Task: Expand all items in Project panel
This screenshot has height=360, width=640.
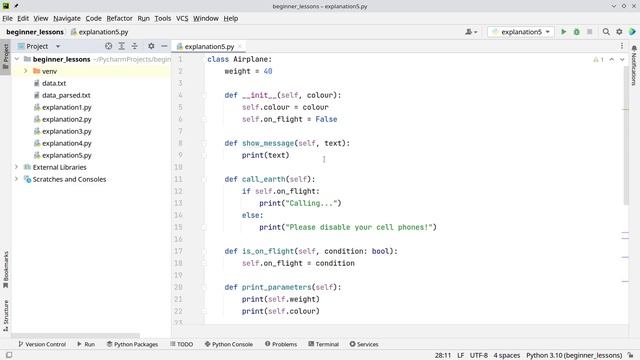Action: click(121, 46)
